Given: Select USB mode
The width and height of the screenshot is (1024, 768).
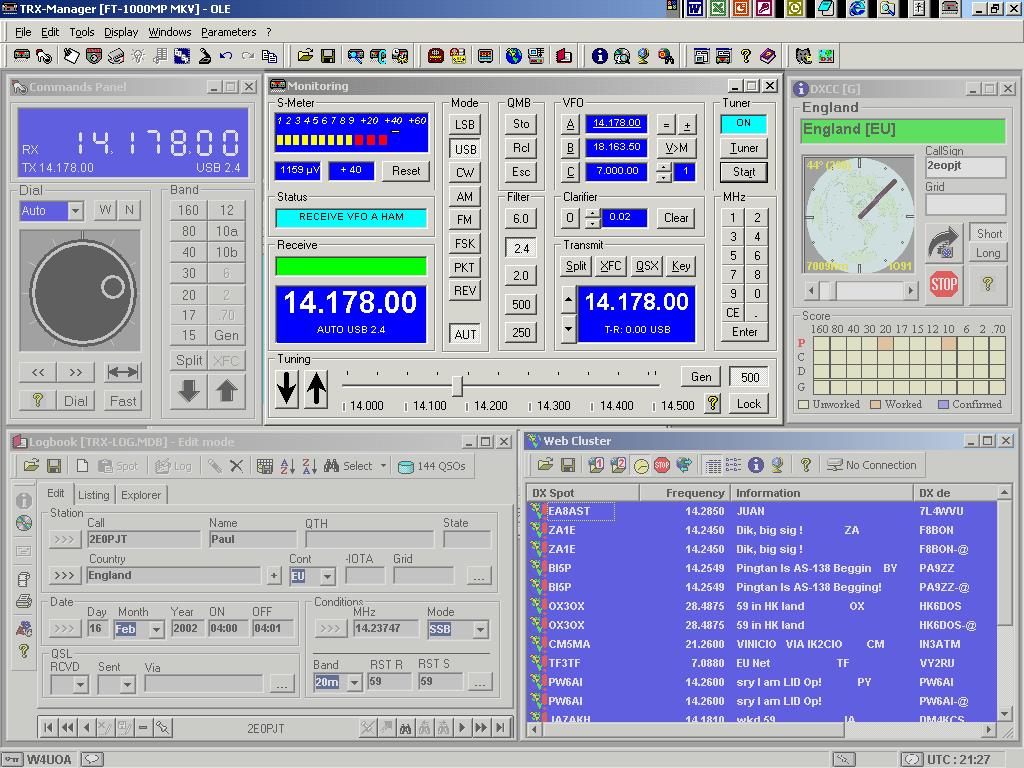Looking at the screenshot, I should point(465,150).
